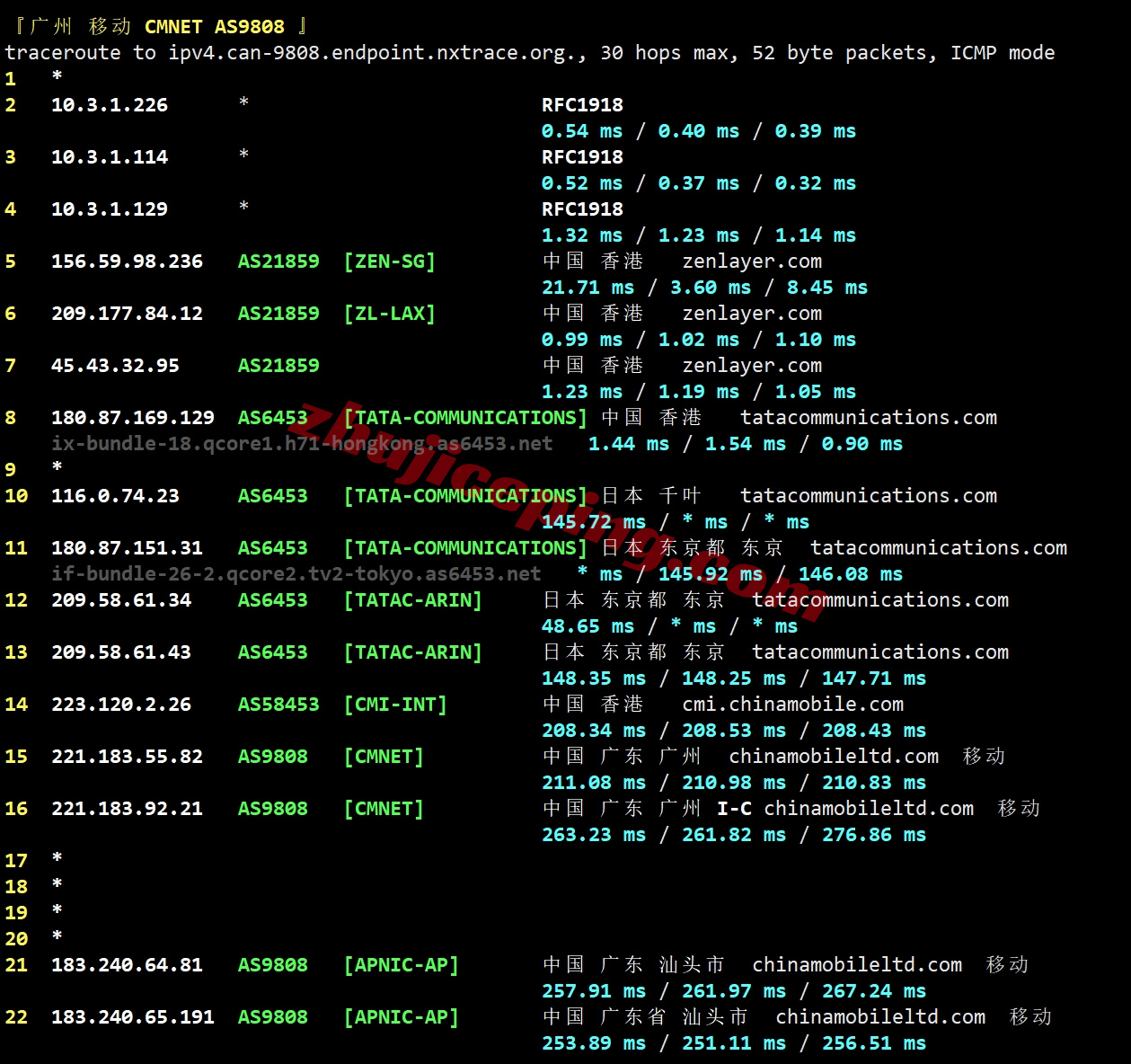1131x1064 pixels.
Task: Click AS58453 on hop 14
Action: click(278, 705)
